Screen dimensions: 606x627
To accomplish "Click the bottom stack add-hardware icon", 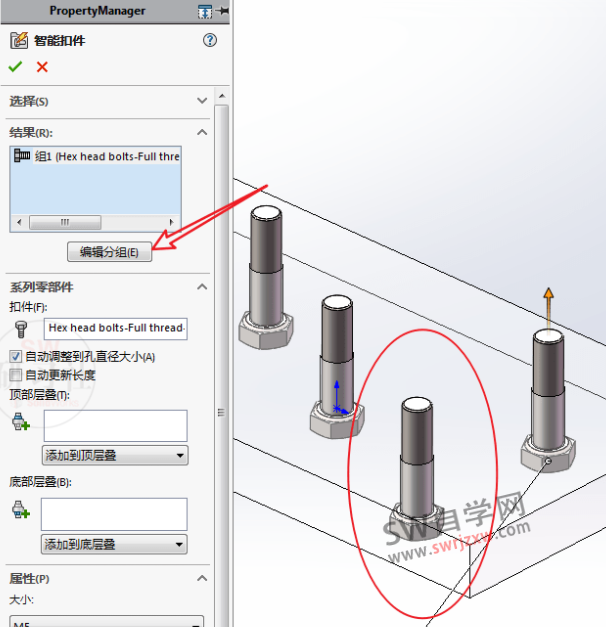I will (x=21, y=509).
